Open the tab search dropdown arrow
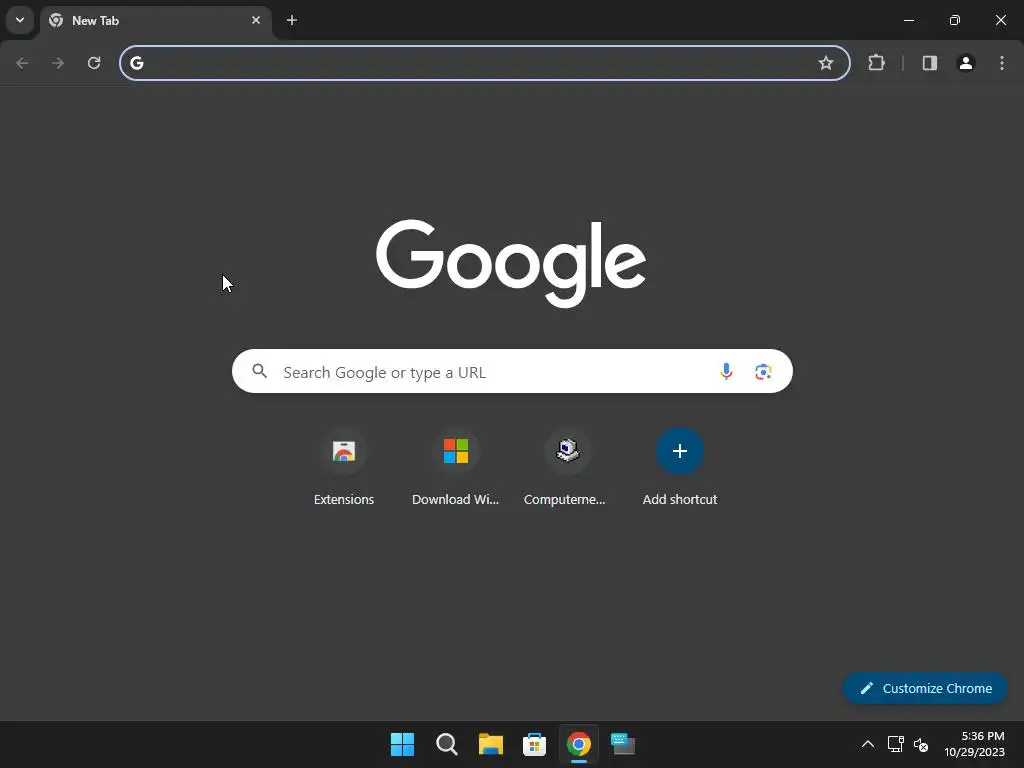 click(20, 20)
